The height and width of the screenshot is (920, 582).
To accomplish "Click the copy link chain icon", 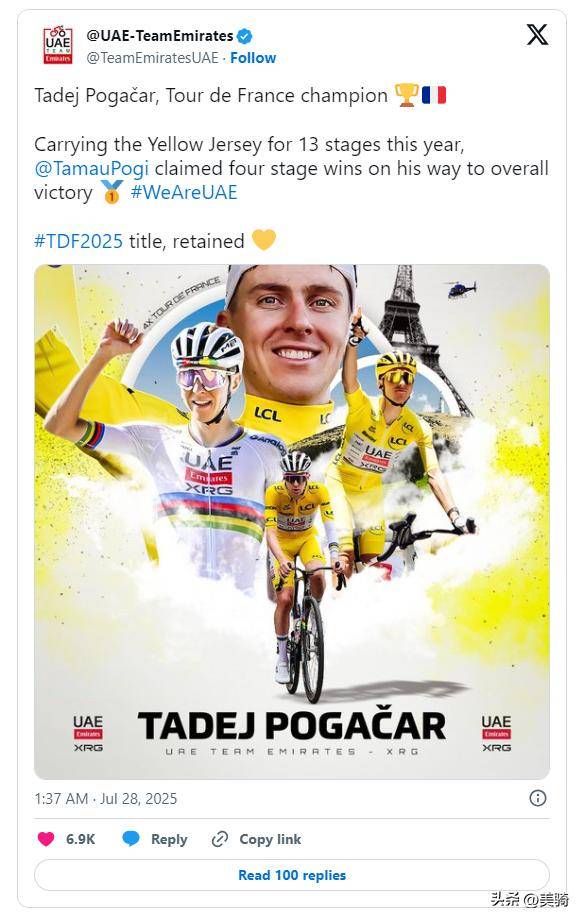I will (x=219, y=839).
